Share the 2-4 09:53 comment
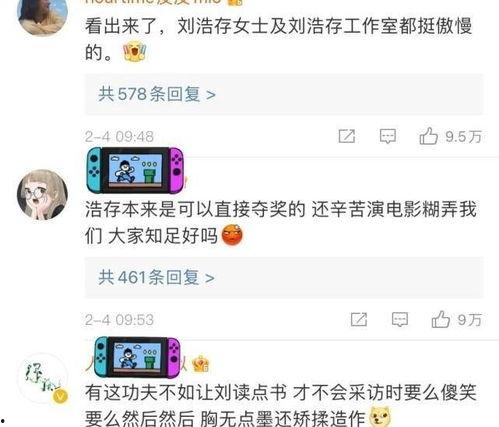Image resolution: width=499 pixels, height=427 pixels. point(359,319)
